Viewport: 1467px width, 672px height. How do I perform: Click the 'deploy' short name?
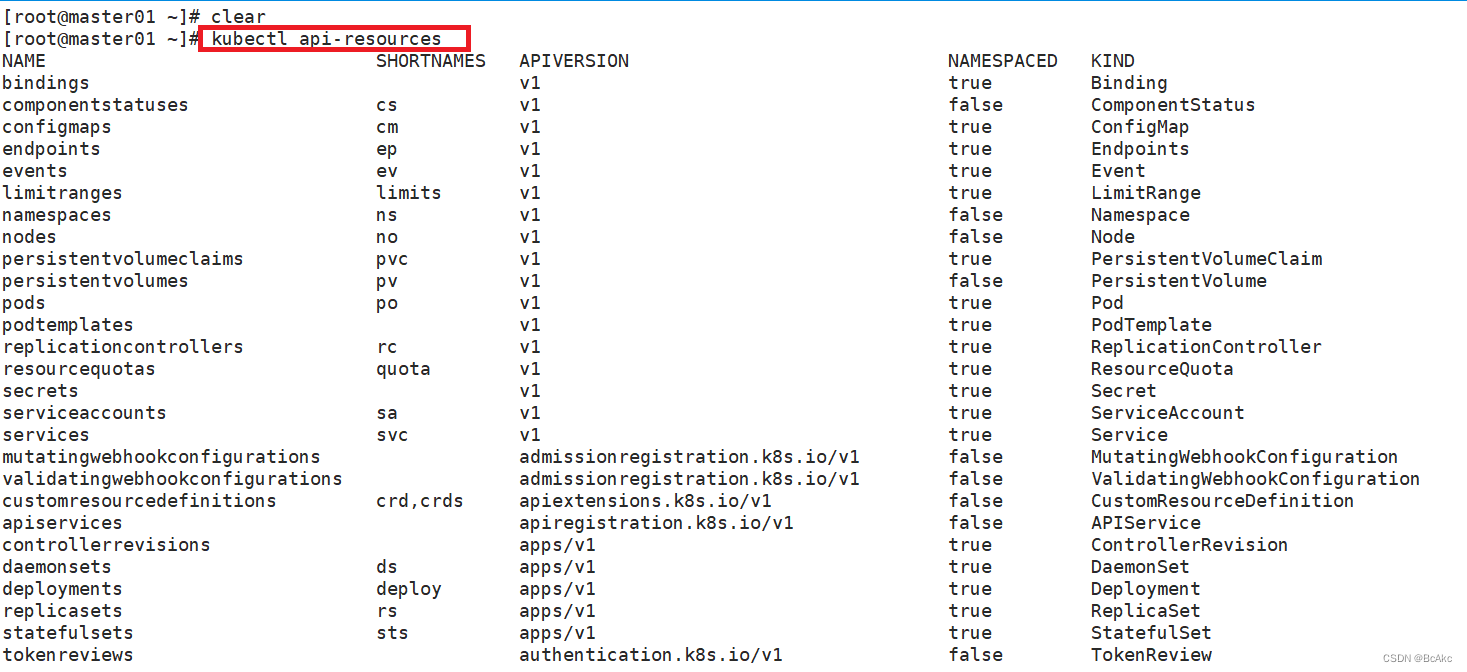pyautogui.click(x=409, y=589)
